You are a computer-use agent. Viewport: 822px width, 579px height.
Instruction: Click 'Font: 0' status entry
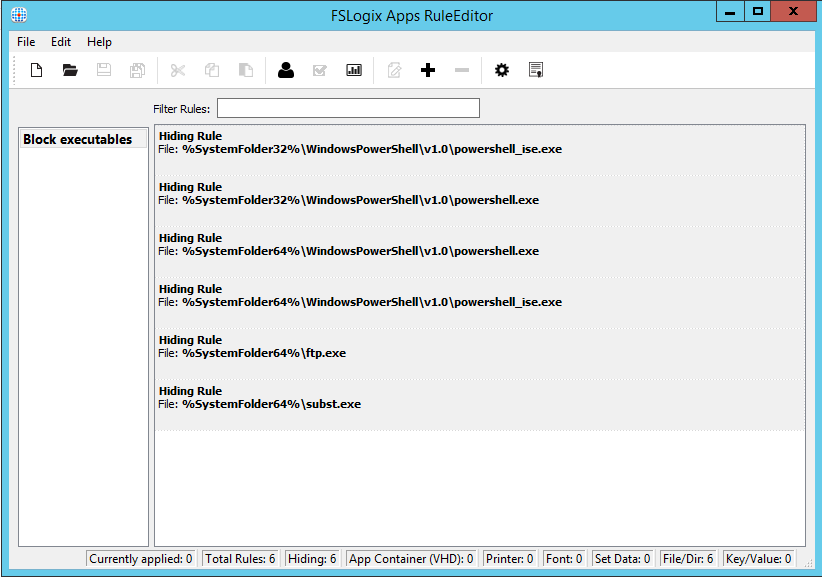[564, 559]
